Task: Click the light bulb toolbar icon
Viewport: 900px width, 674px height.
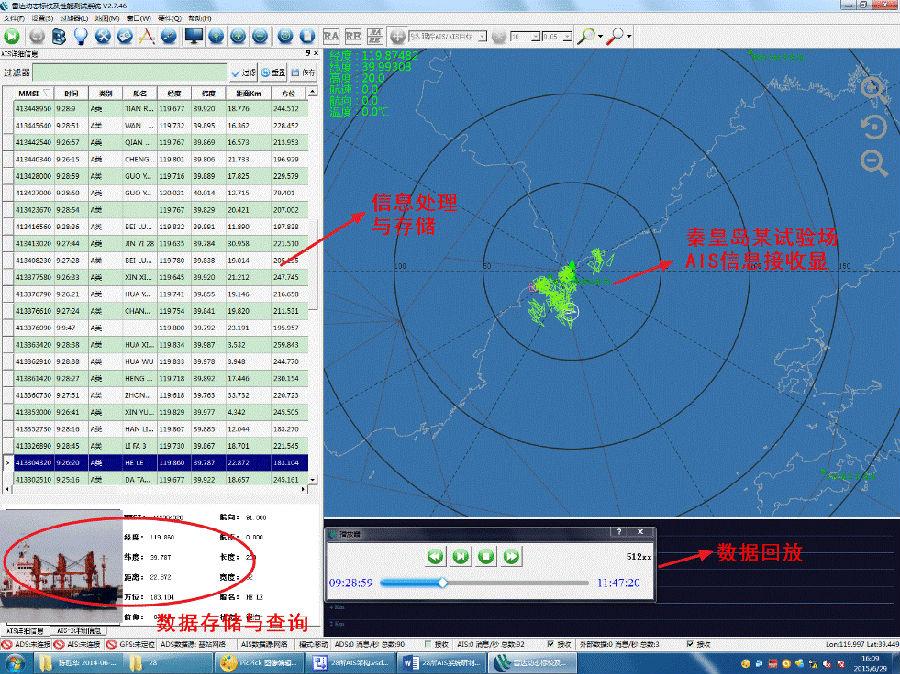Action: [80, 36]
